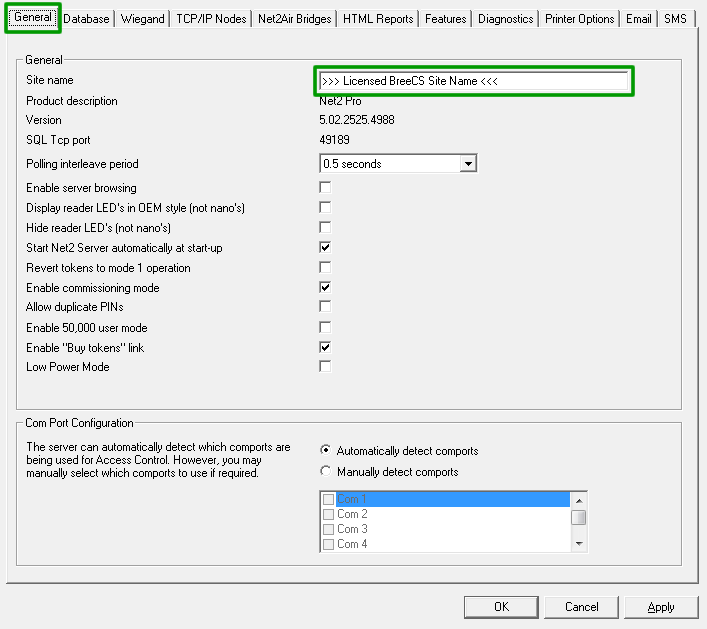This screenshot has width=707, height=629.
Task: Uncheck Start Net2 Server automatically at start-up
Action: coord(325,247)
